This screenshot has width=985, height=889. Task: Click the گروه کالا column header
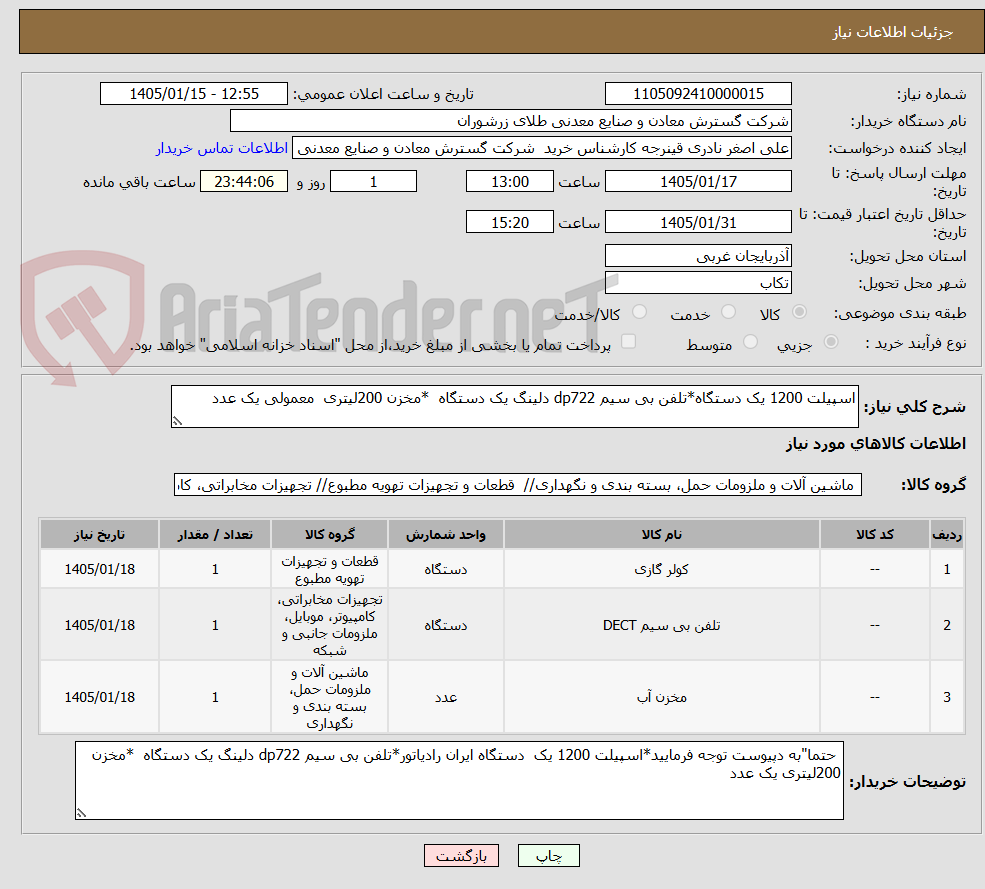click(330, 534)
